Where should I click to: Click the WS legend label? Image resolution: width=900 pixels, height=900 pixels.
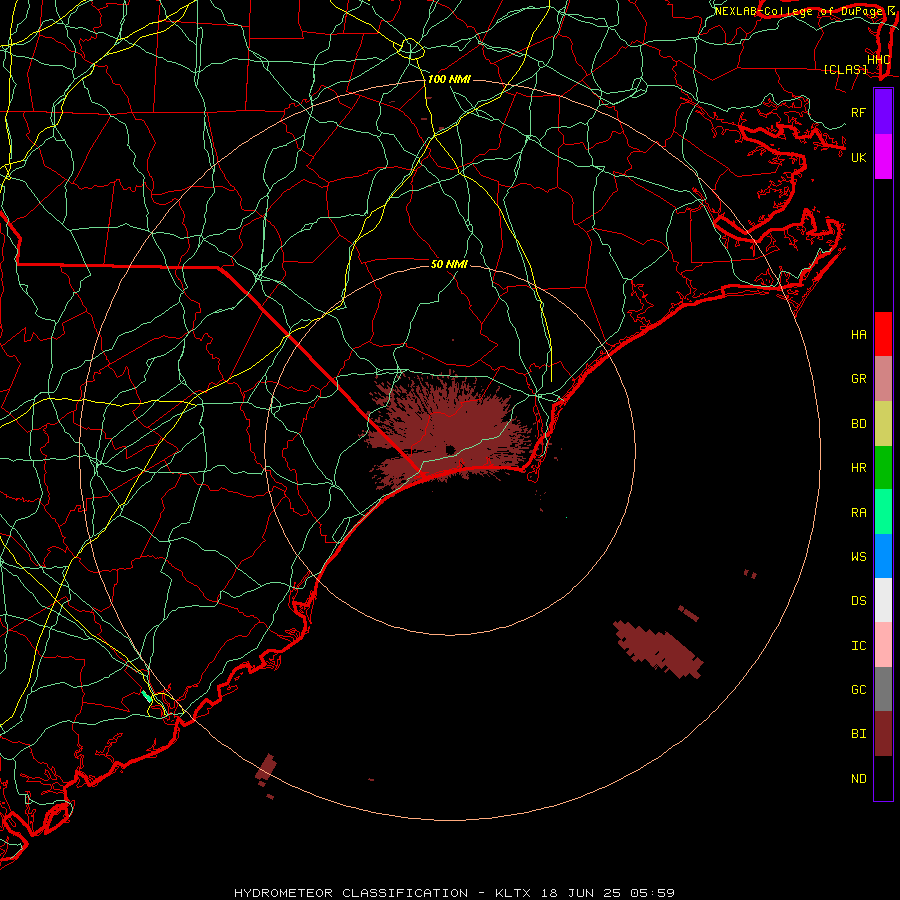pos(858,557)
